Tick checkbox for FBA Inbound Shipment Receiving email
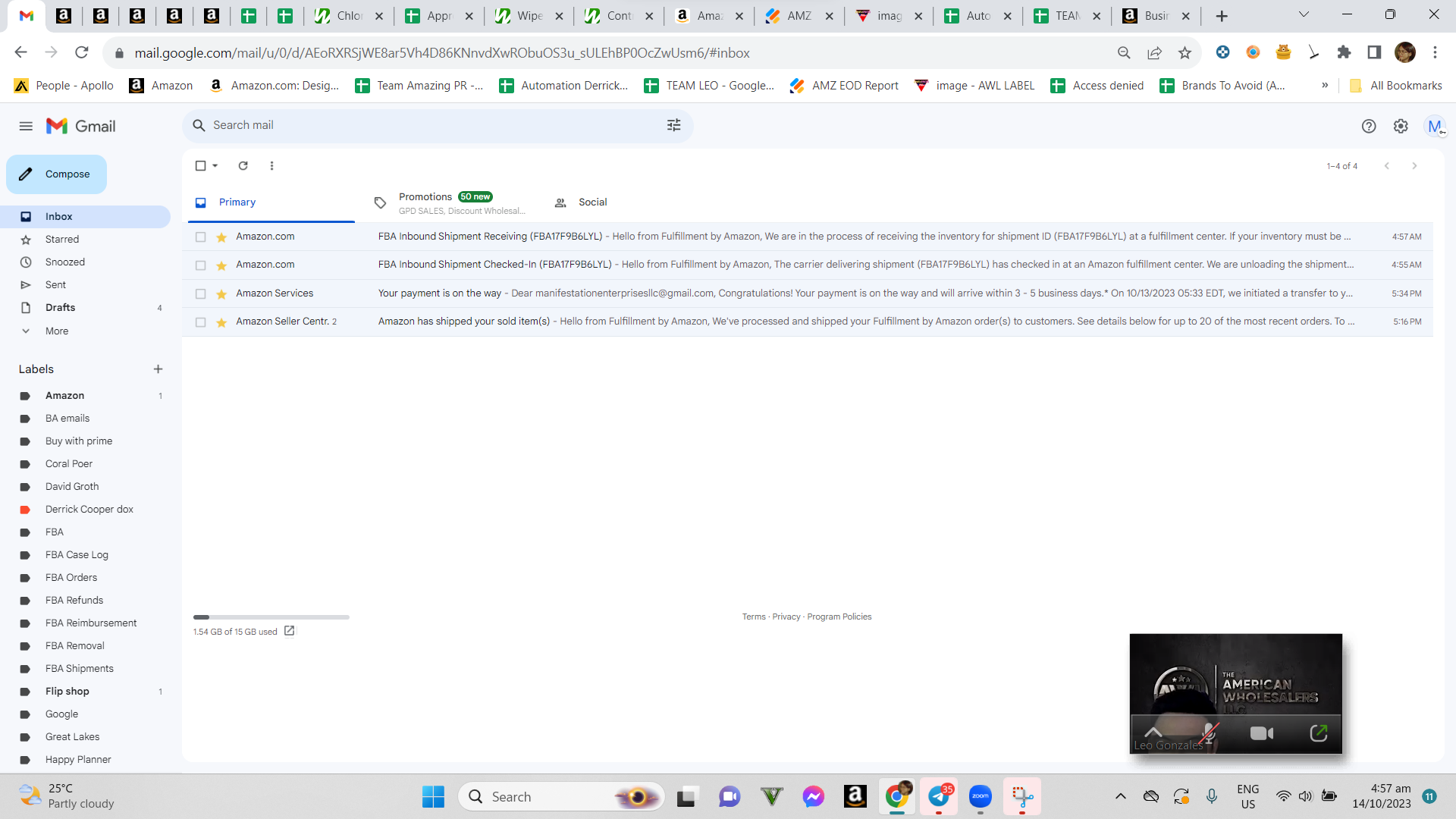Viewport: 1456px width, 819px height. click(200, 237)
